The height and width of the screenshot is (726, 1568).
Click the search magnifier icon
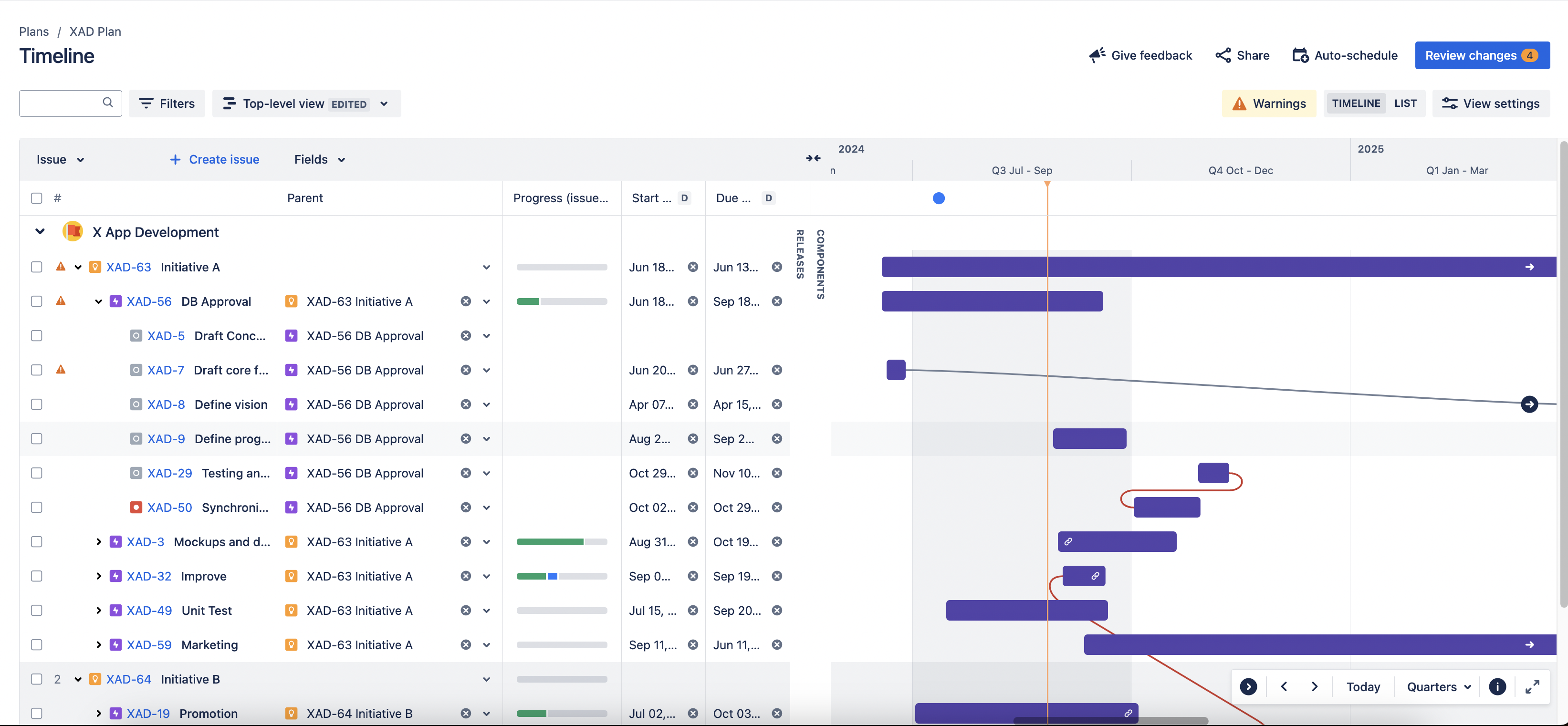[108, 103]
